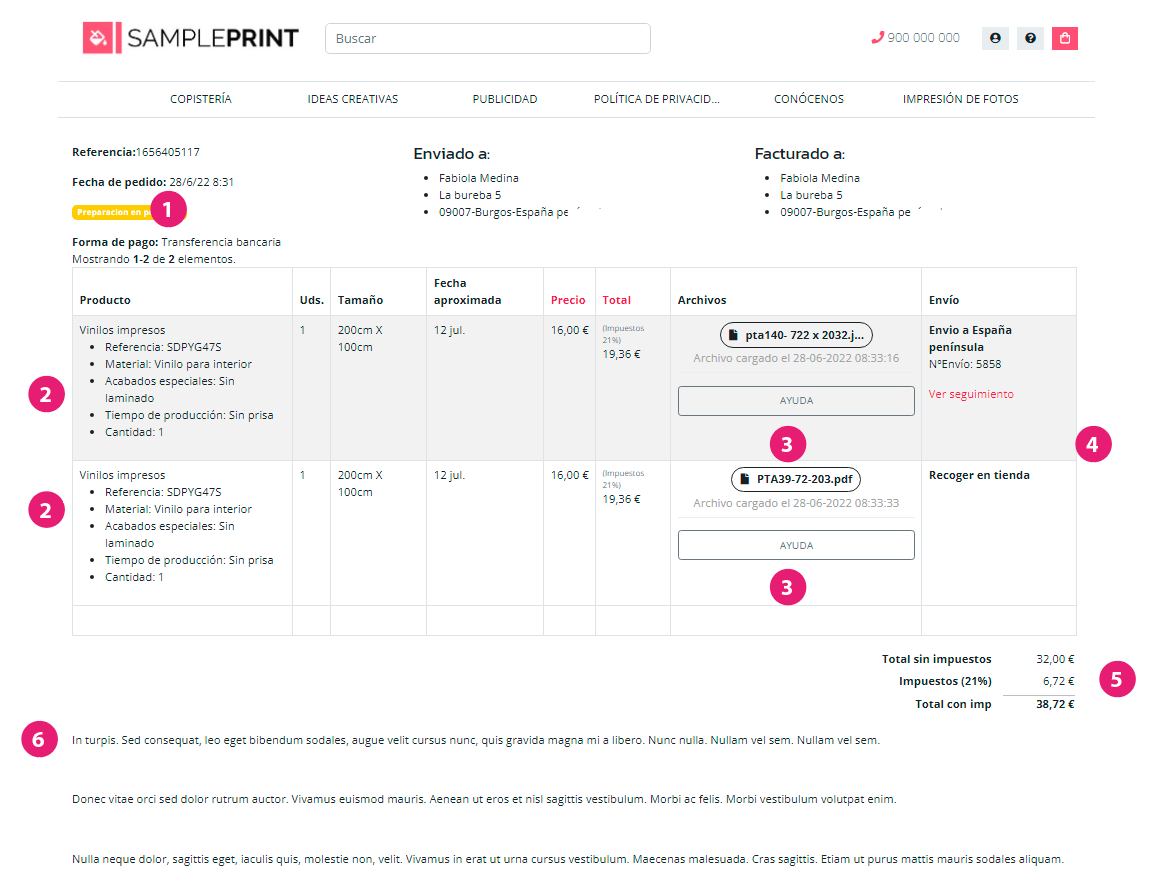Sort by Precio column header

click(568, 300)
